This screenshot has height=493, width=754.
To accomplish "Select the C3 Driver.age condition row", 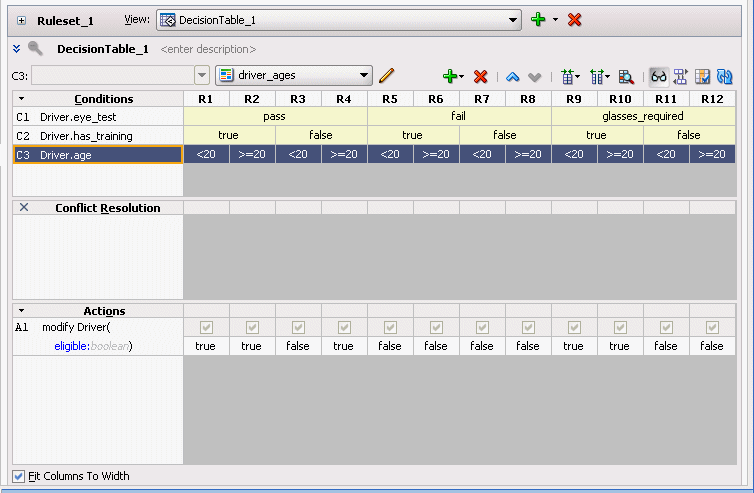I will [x=98, y=155].
